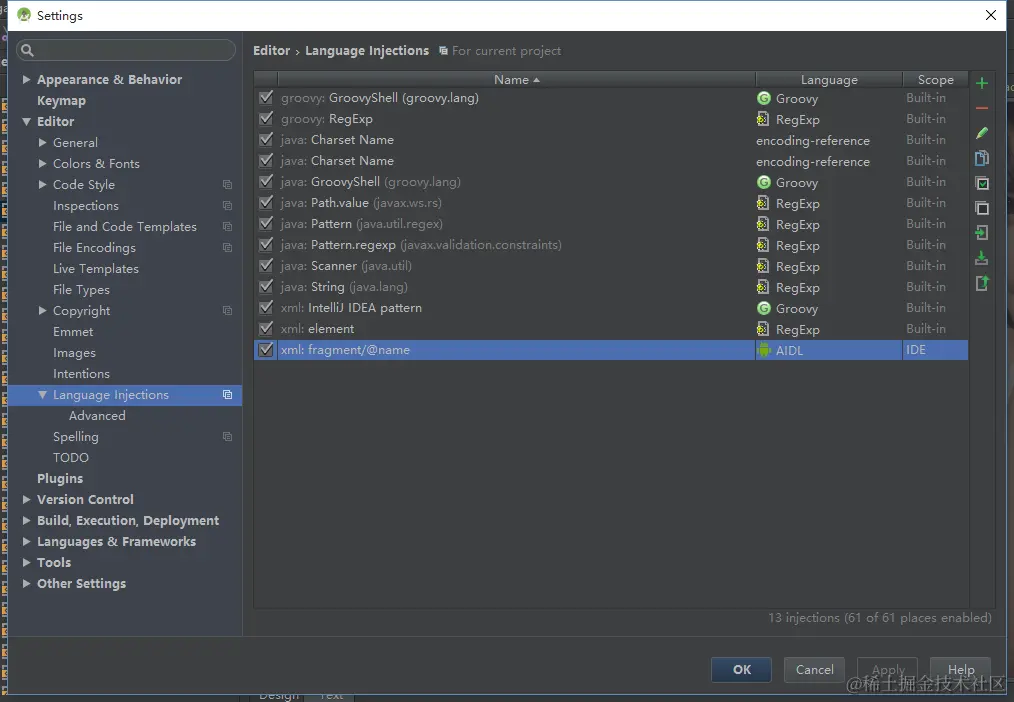
Task: Expand the Colors & Fonts node
Action: click(43, 164)
